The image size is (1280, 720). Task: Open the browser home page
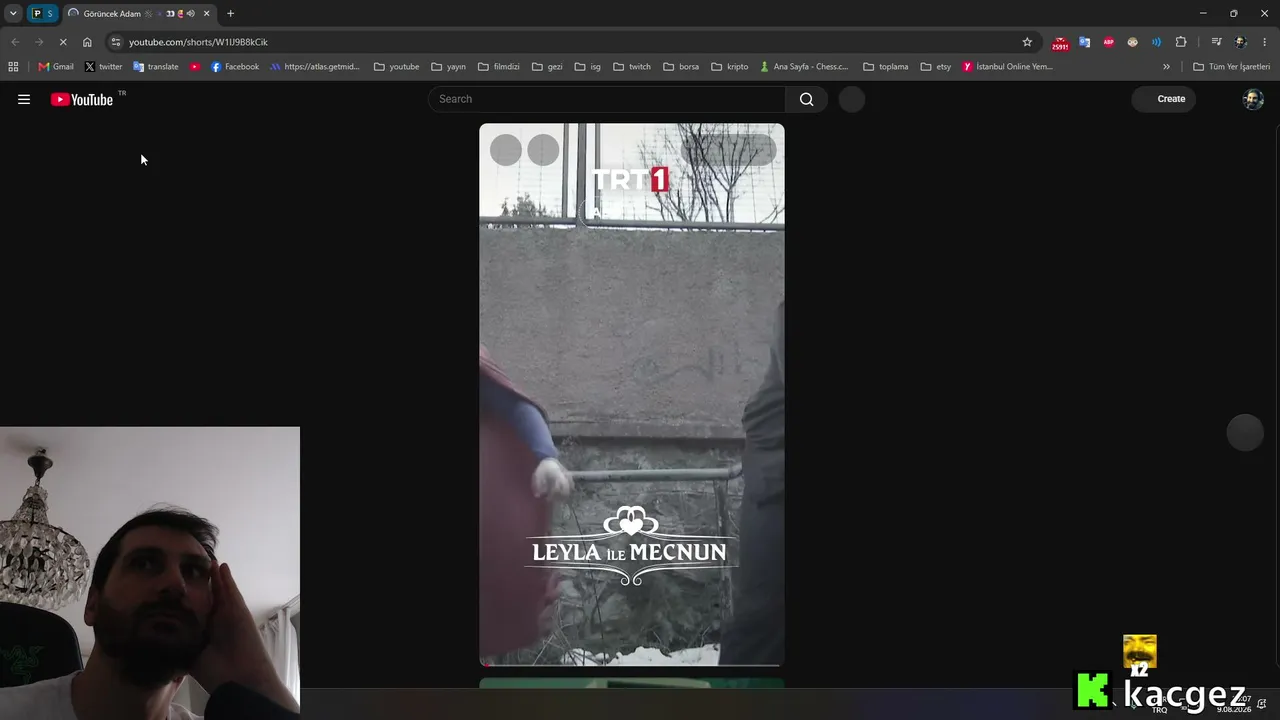tap(87, 42)
